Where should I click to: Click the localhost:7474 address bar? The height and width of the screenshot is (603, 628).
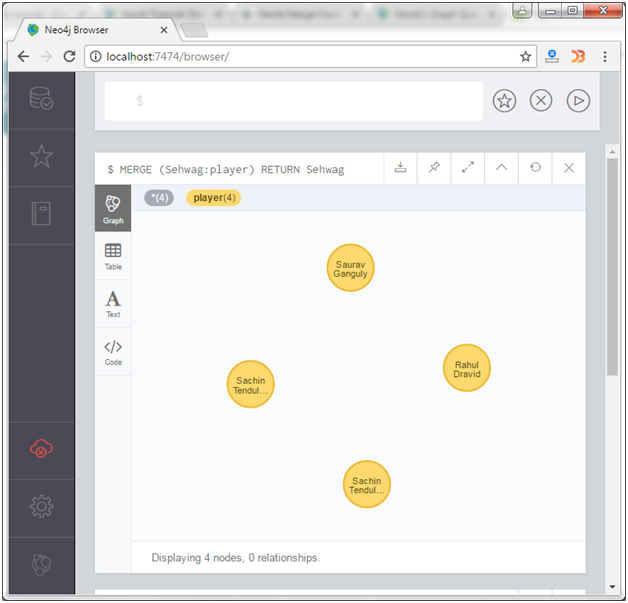tap(310, 56)
